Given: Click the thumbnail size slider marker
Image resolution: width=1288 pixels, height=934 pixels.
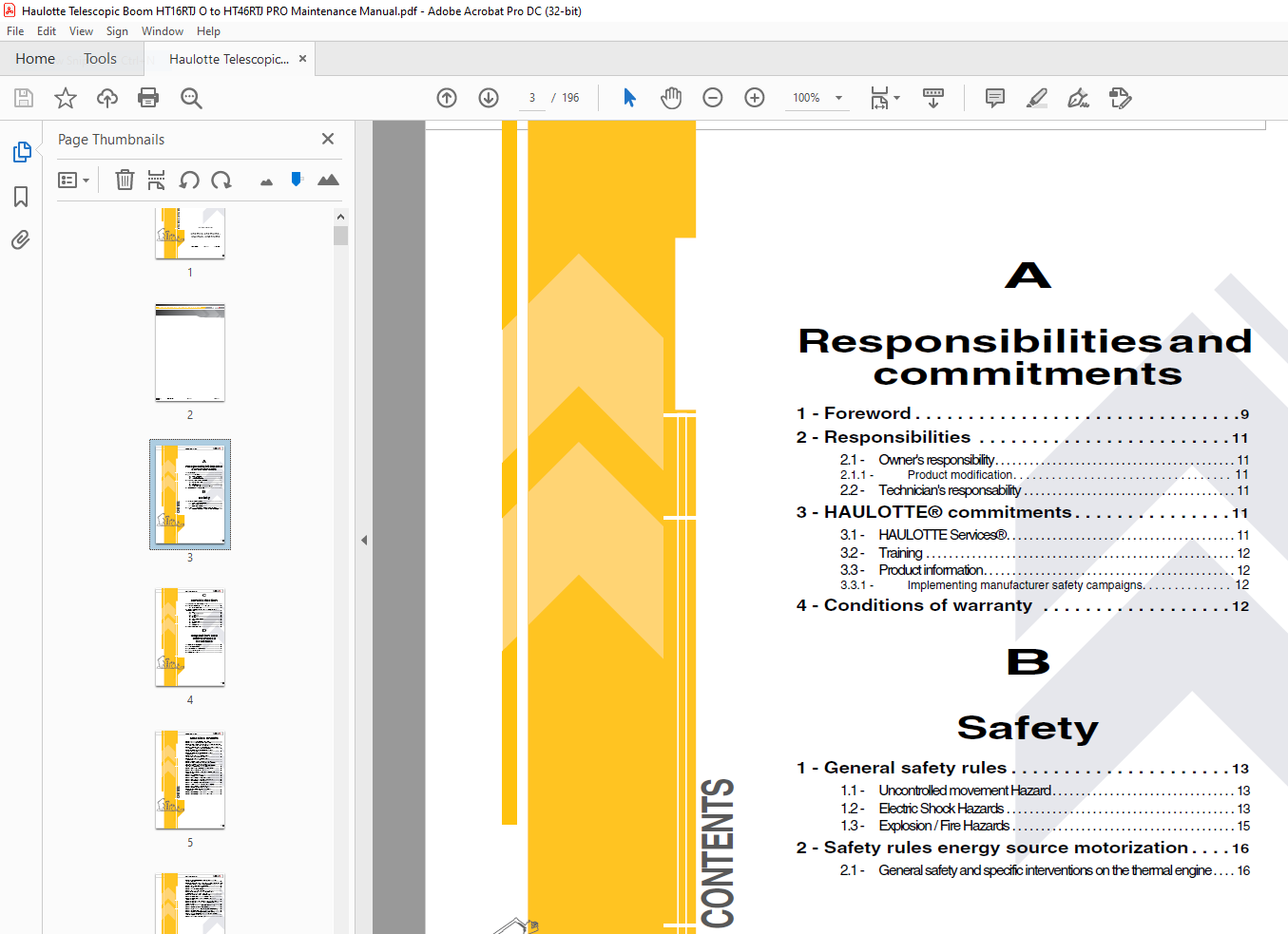Looking at the screenshot, I should click(297, 179).
